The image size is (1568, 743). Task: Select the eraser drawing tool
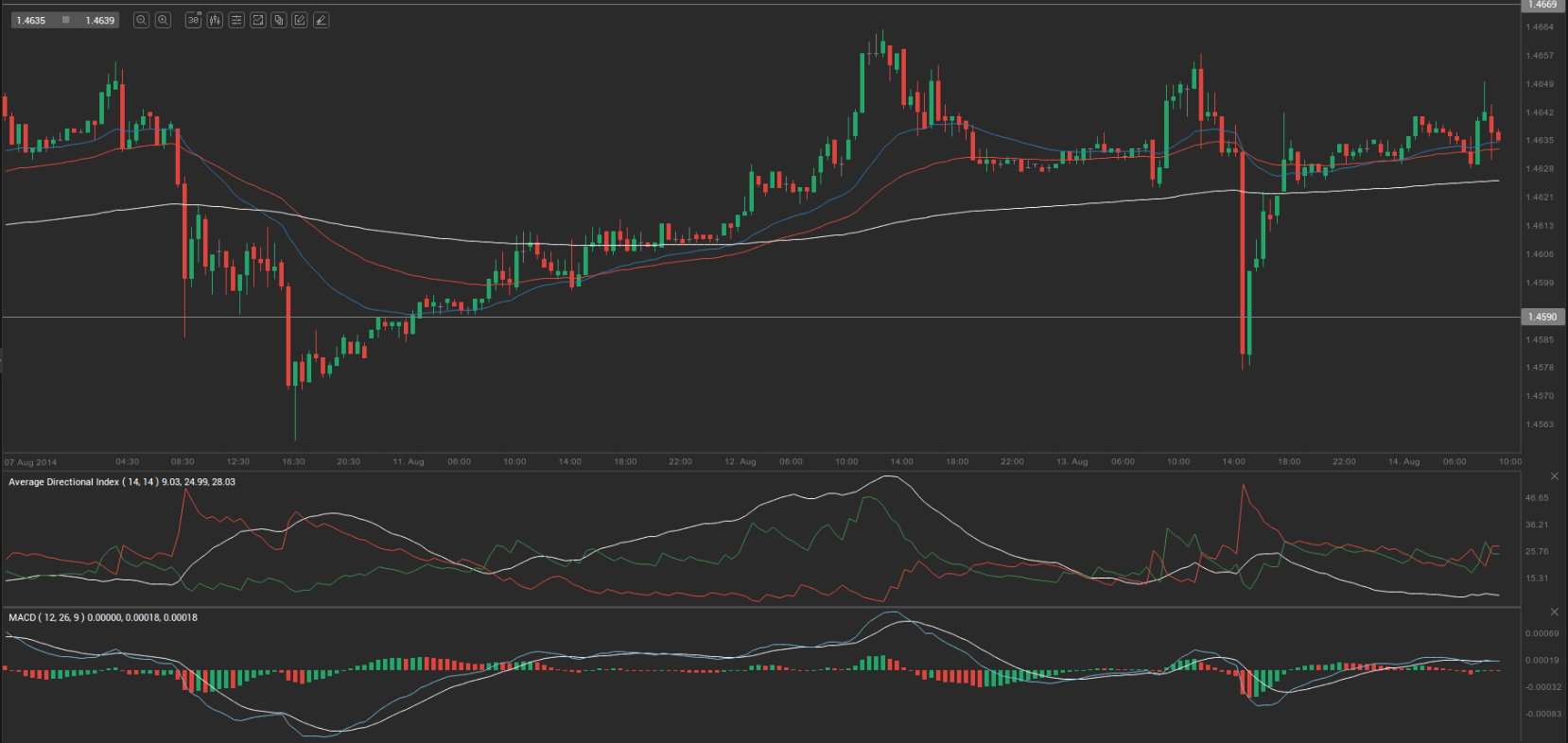pos(322,20)
